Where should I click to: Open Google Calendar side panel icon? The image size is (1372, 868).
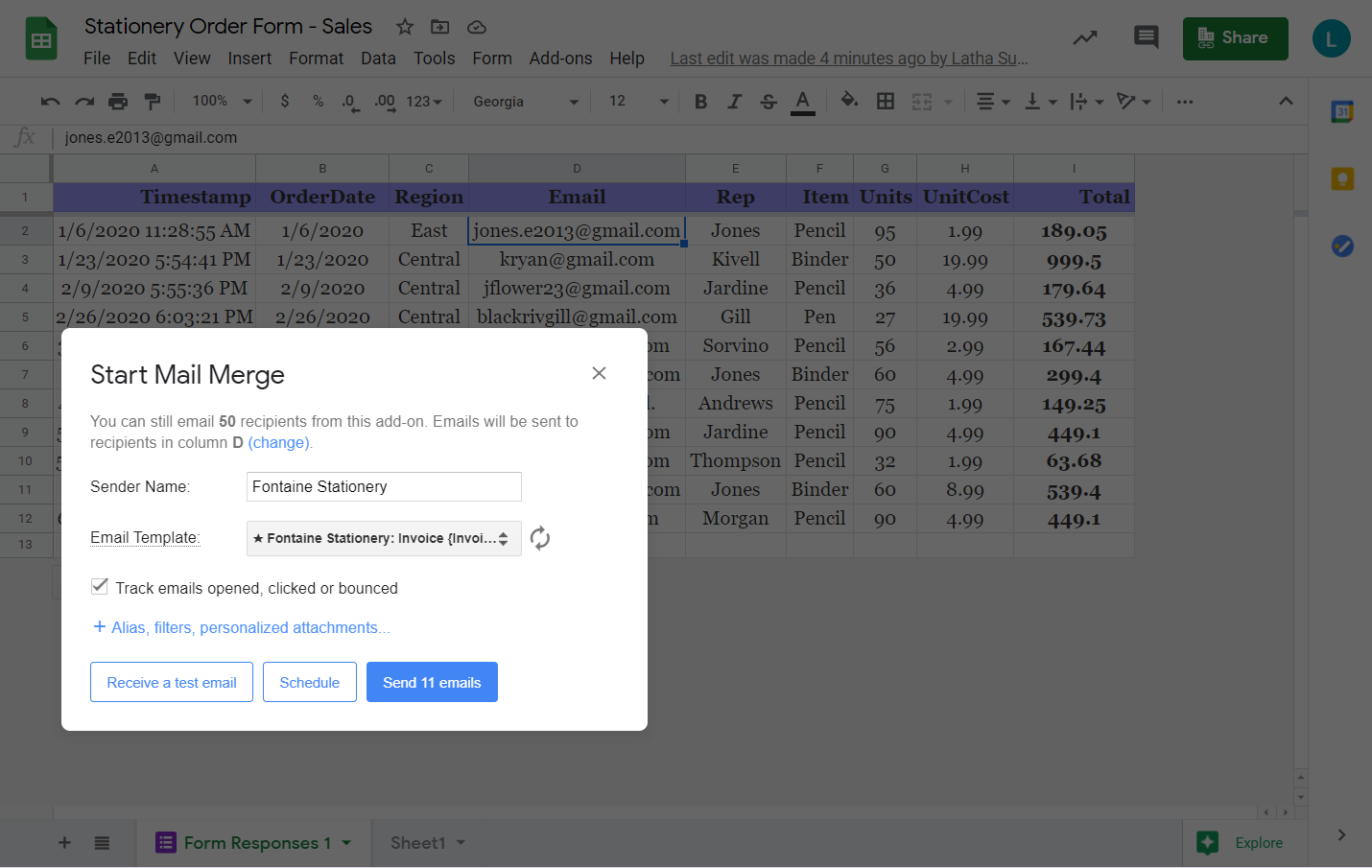click(x=1342, y=112)
